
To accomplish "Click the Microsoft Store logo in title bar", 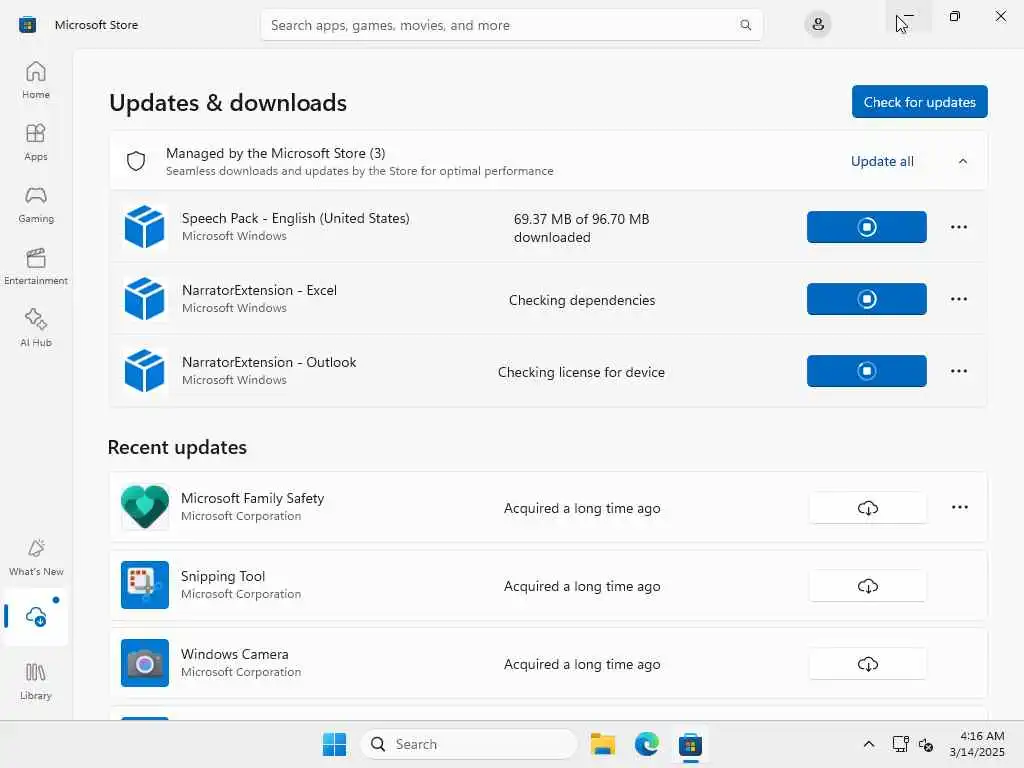I will [x=27, y=25].
